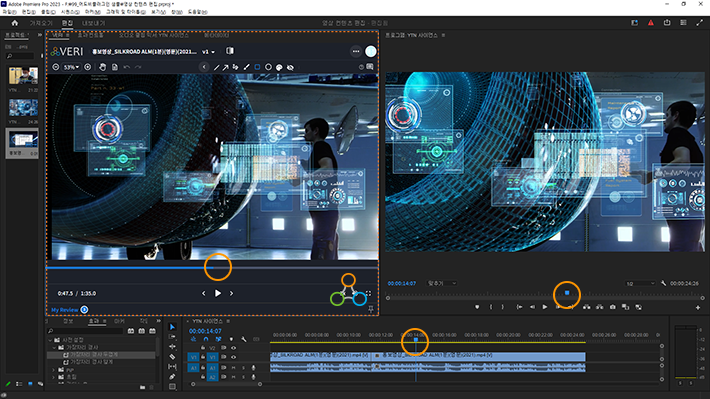Select the Track Select Forward tool
The image size is (710, 399).
pyautogui.click(x=172, y=337)
